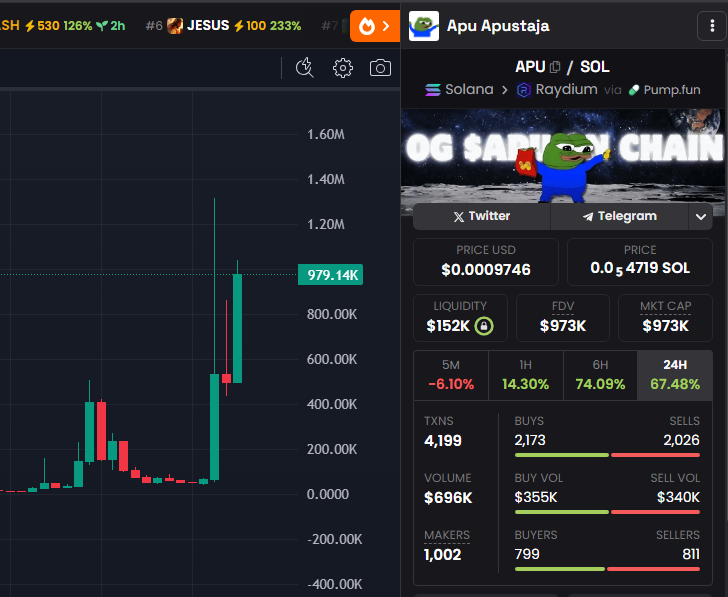This screenshot has width=728, height=597.
Task: Click the BUYERS 799 value
Action: click(x=527, y=554)
